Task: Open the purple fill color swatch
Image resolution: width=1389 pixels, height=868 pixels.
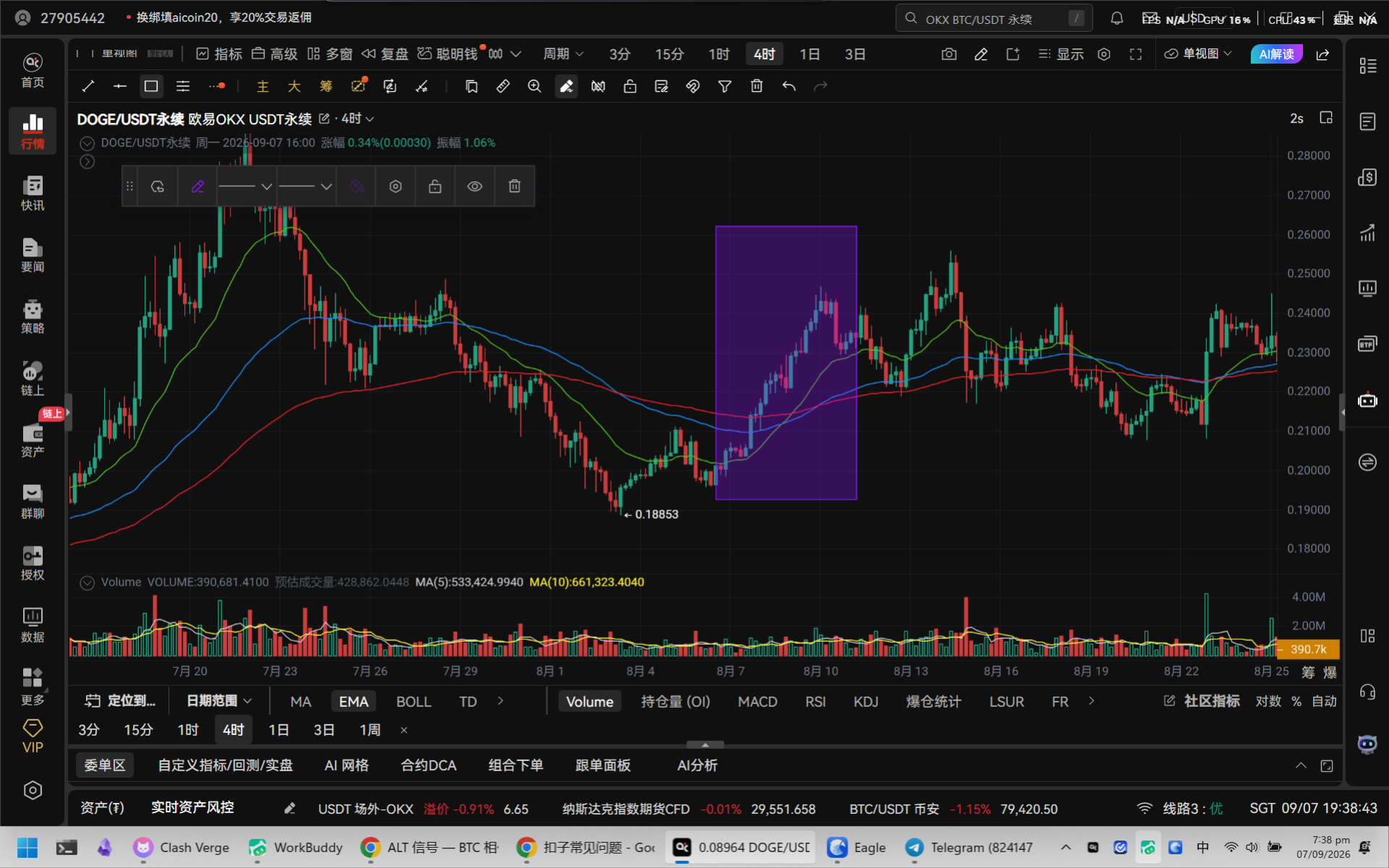Action: tap(356, 186)
